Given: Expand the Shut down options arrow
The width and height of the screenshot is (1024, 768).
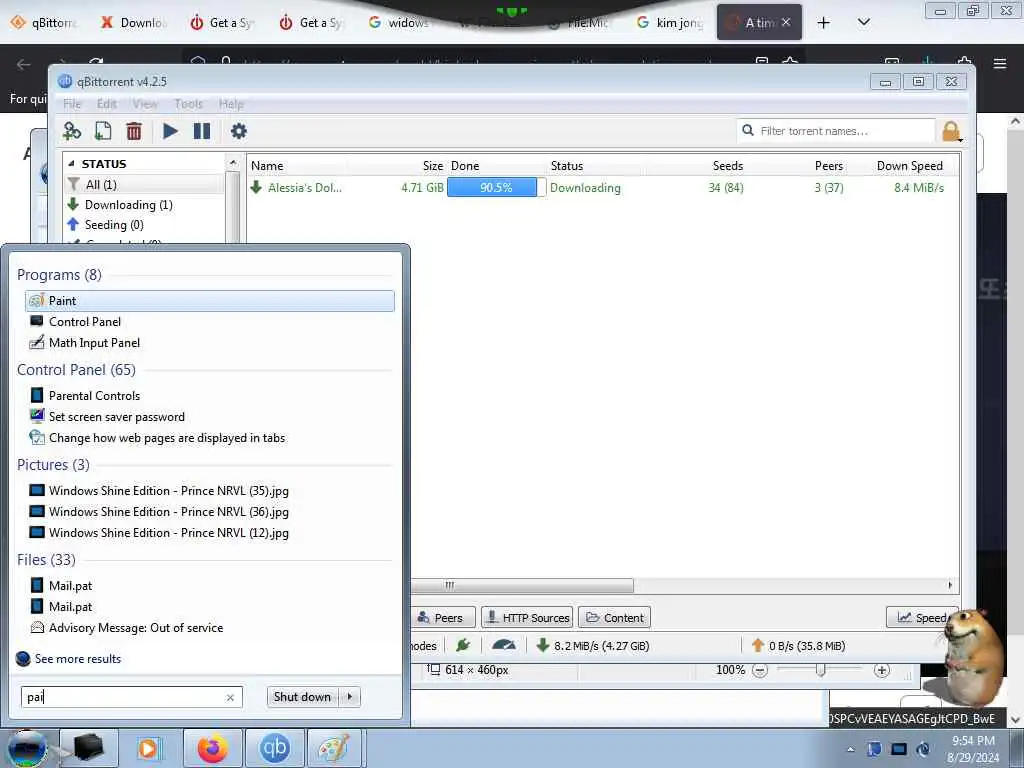Looking at the screenshot, I should (350, 697).
